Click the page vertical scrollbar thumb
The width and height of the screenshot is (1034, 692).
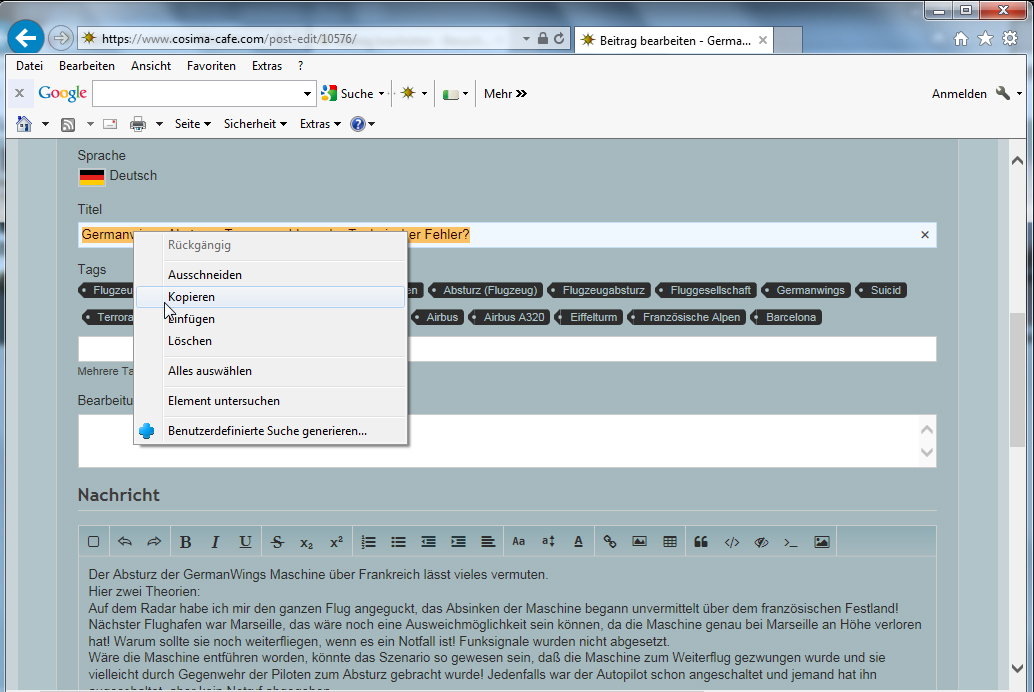click(x=1017, y=380)
